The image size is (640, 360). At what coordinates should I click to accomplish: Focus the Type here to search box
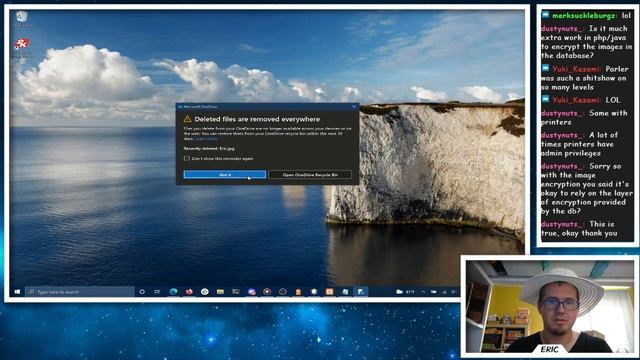pos(80,292)
